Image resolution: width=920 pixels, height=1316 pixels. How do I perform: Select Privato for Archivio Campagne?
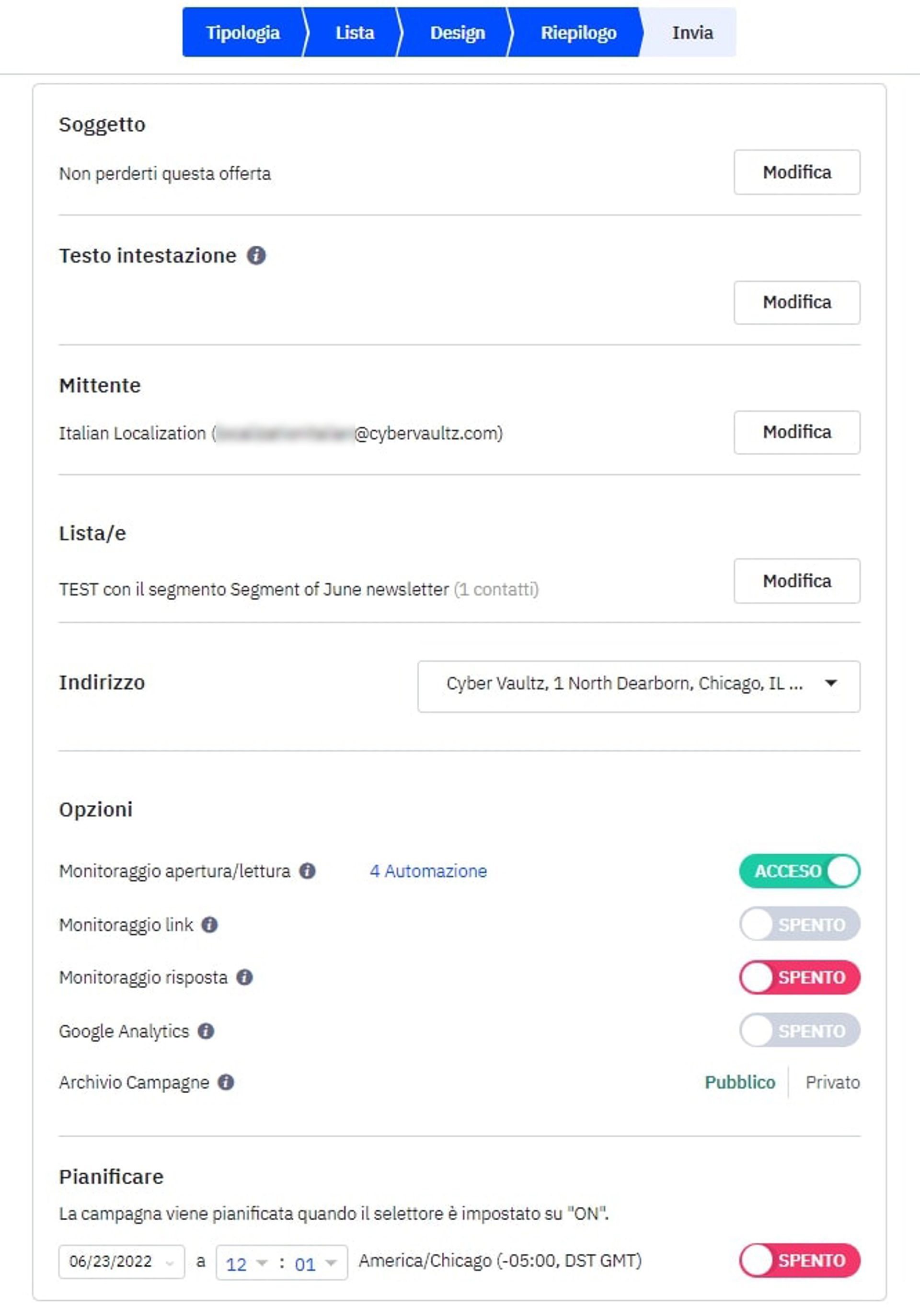coord(832,1082)
